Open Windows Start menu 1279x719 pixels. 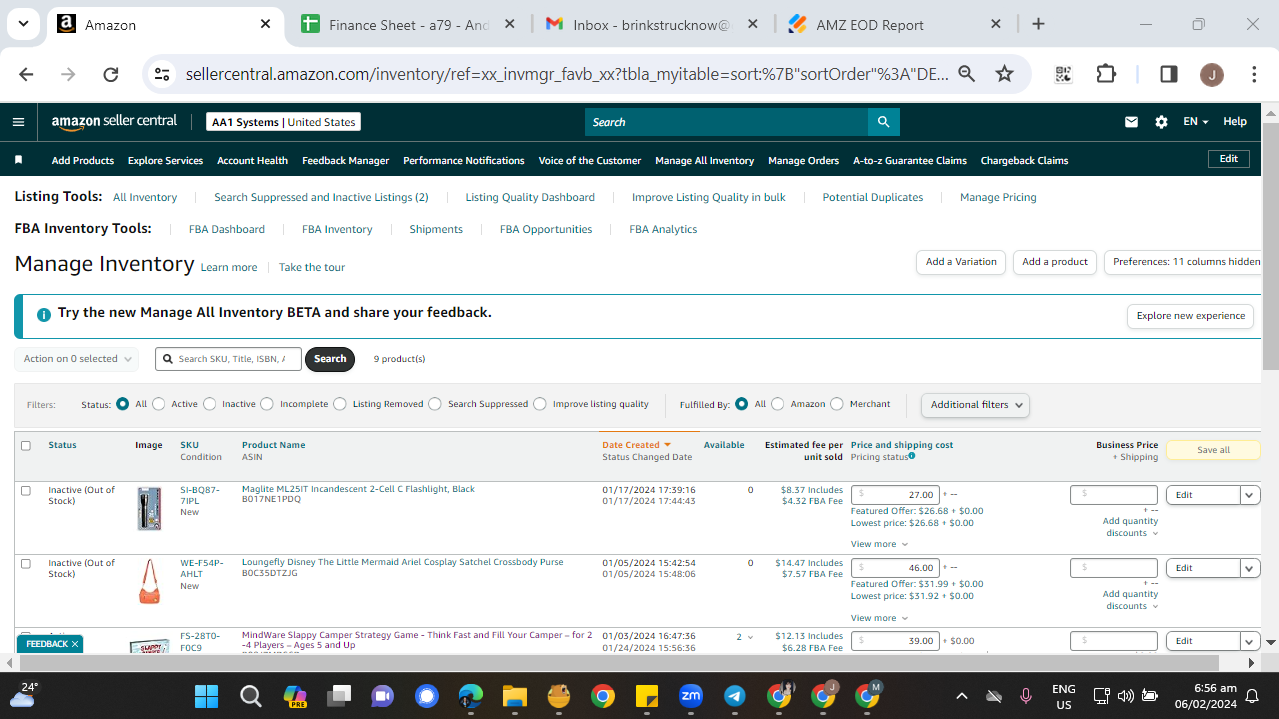[x=206, y=696]
